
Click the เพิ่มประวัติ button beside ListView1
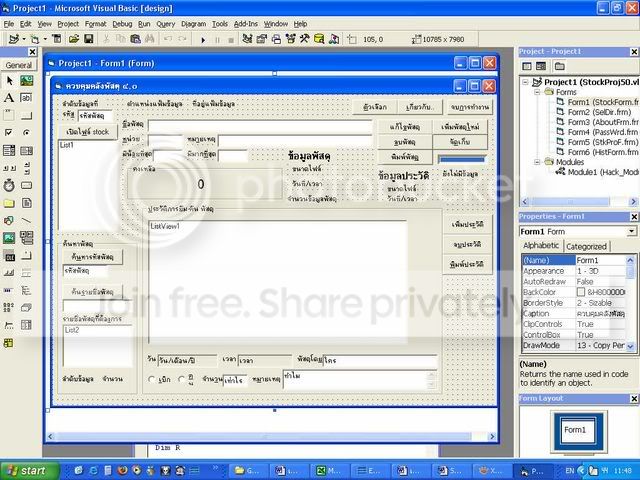467,224
